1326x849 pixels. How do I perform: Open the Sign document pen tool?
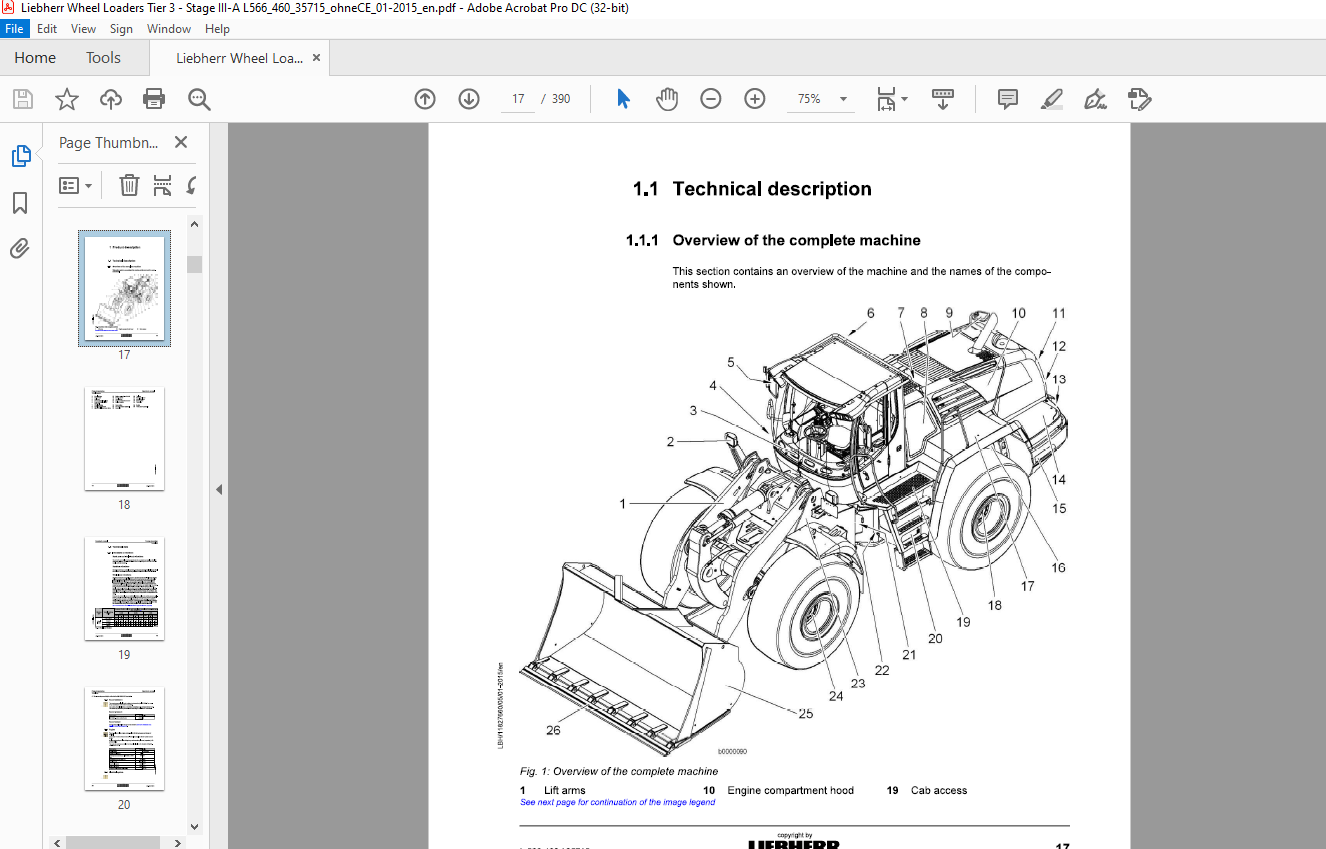1095,99
